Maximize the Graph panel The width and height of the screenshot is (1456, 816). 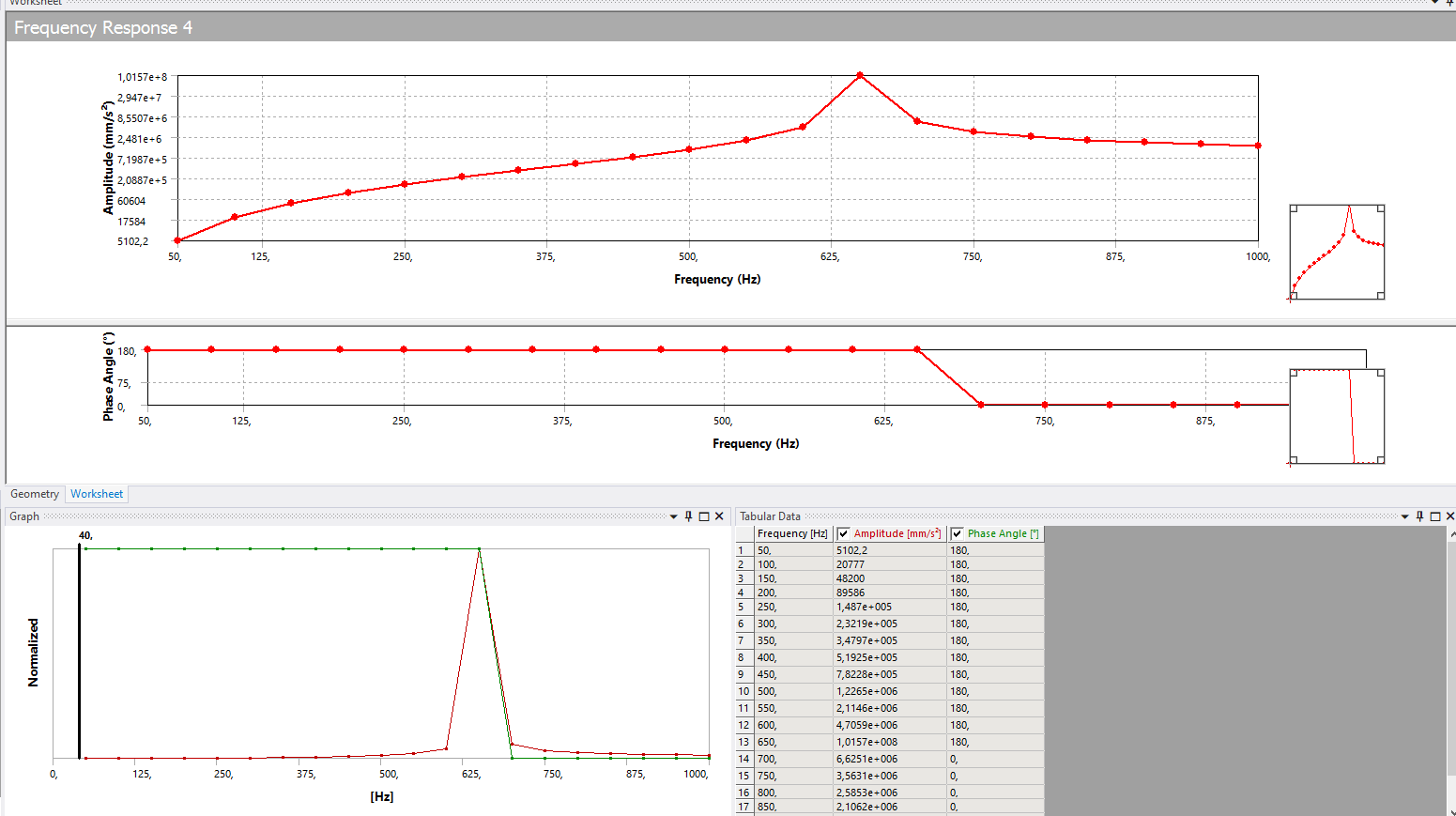[704, 516]
